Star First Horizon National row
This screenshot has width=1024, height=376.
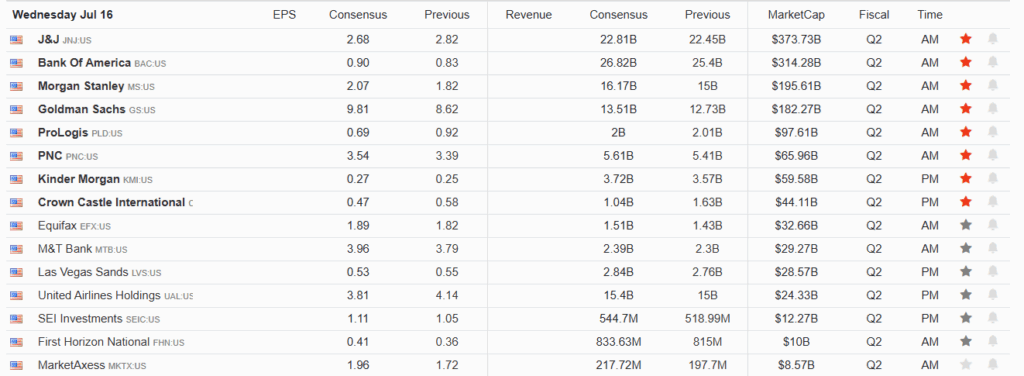click(x=966, y=341)
